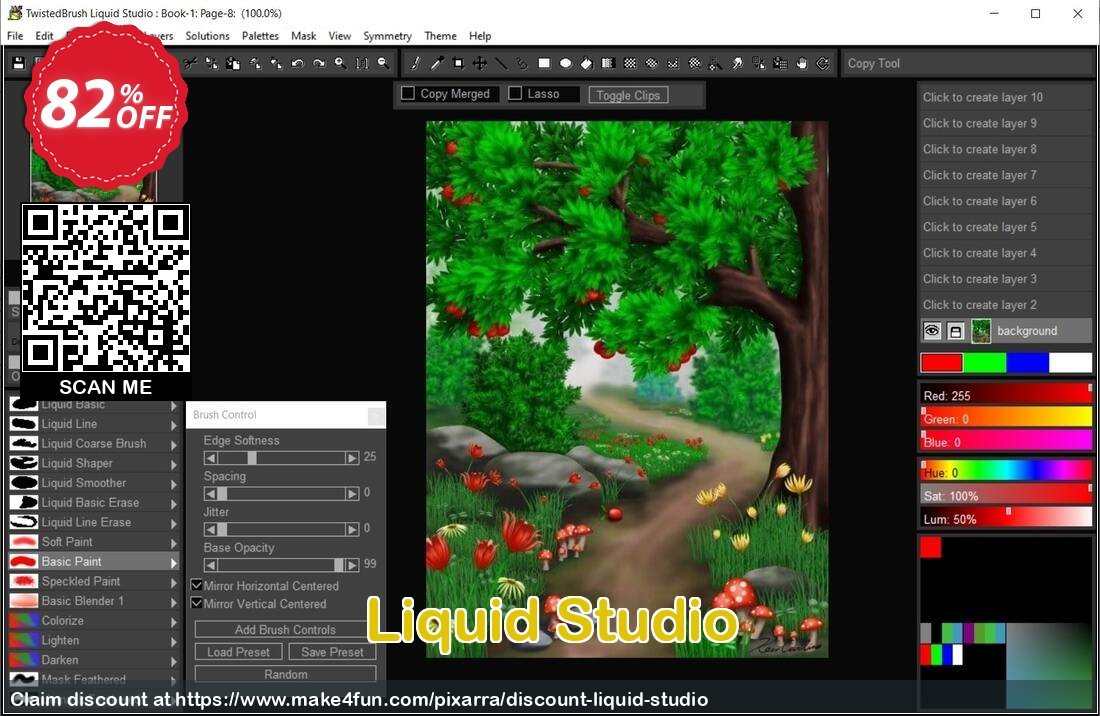This screenshot has width=1100, height=716.
Task: Click the Redo arrow icon
Action: [x=319, y=63]
